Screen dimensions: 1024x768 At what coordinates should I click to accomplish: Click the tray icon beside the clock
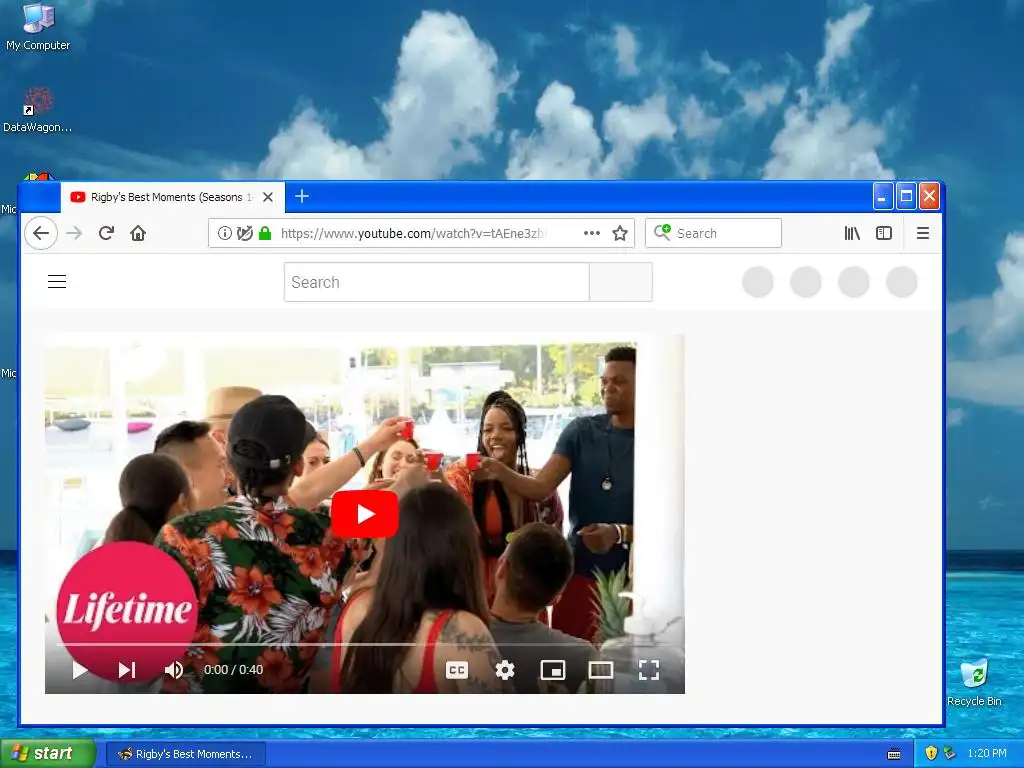[x=950, y=754]
